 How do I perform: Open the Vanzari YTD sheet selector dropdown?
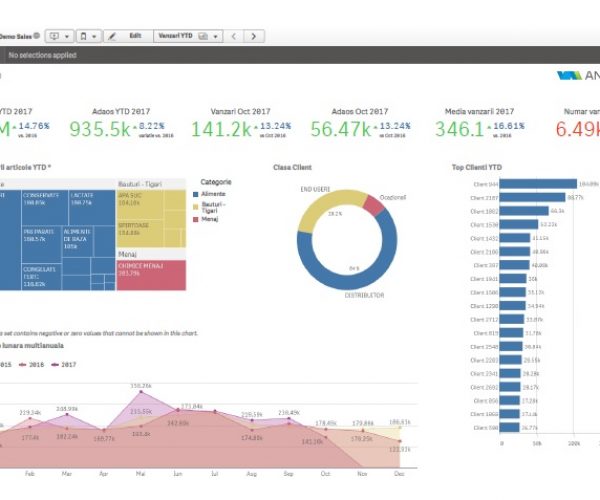coord(216,36)
